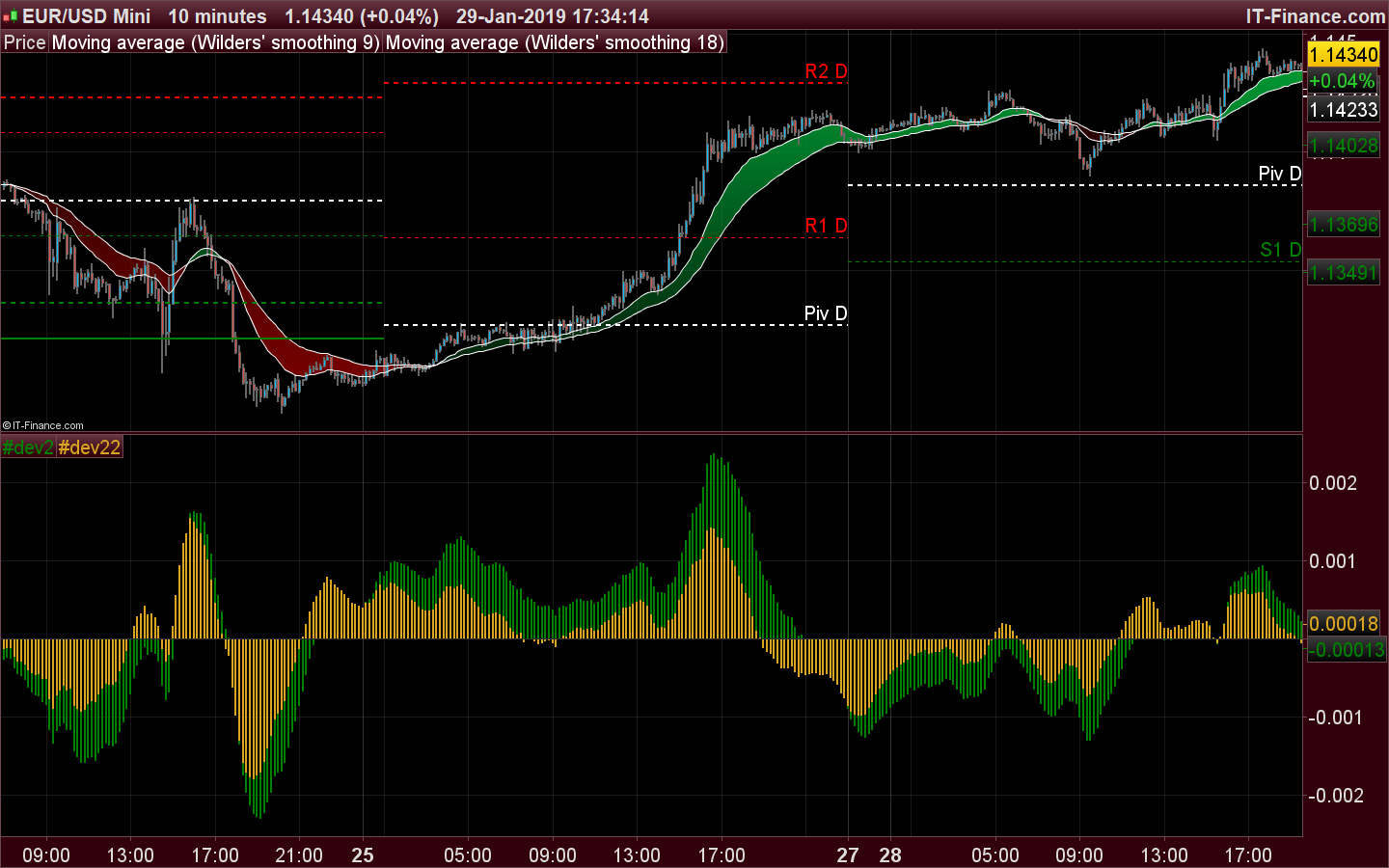Click the 25 date label on time axis
The width and height of the screenshot is (1389, 868).
click(364, 854)
